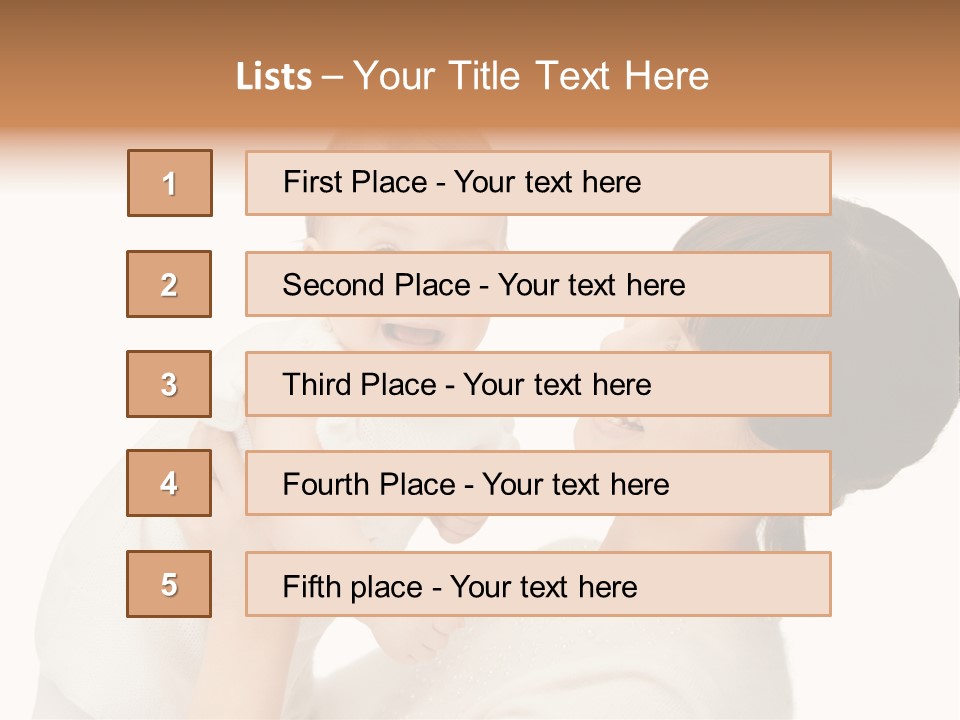This screenshot has height=720, width=960.
Task: Click the 'First Place' text bar
Action: click(538, 183)
